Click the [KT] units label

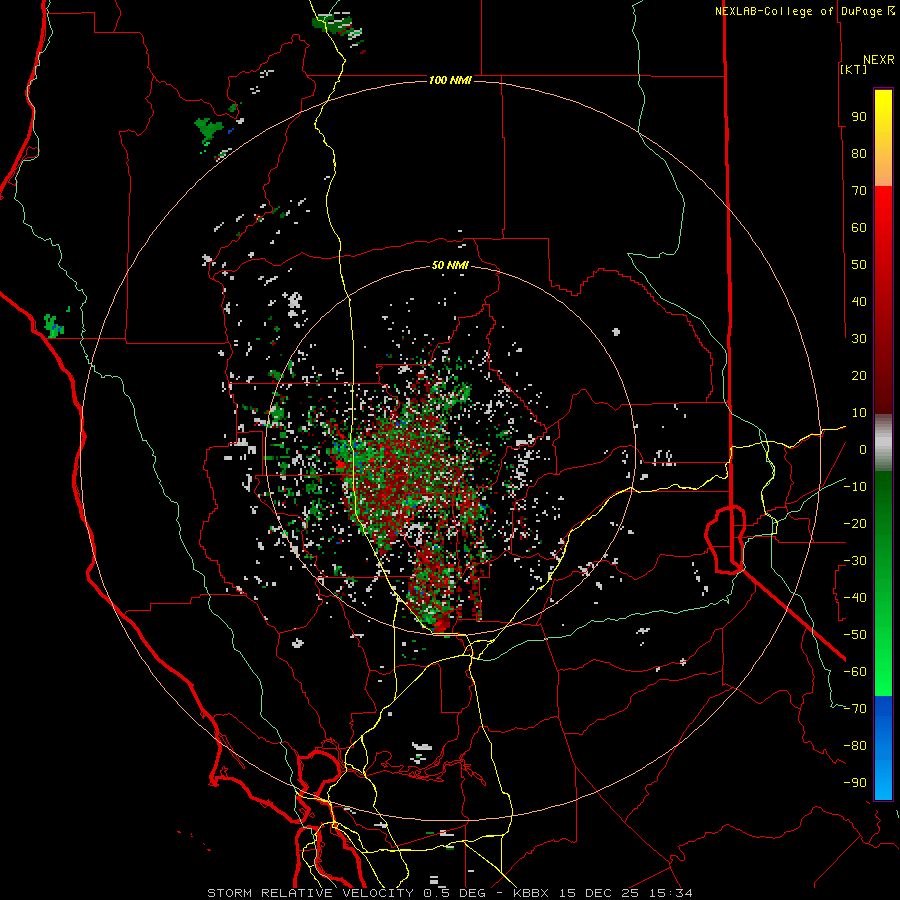tap(854, 69)
